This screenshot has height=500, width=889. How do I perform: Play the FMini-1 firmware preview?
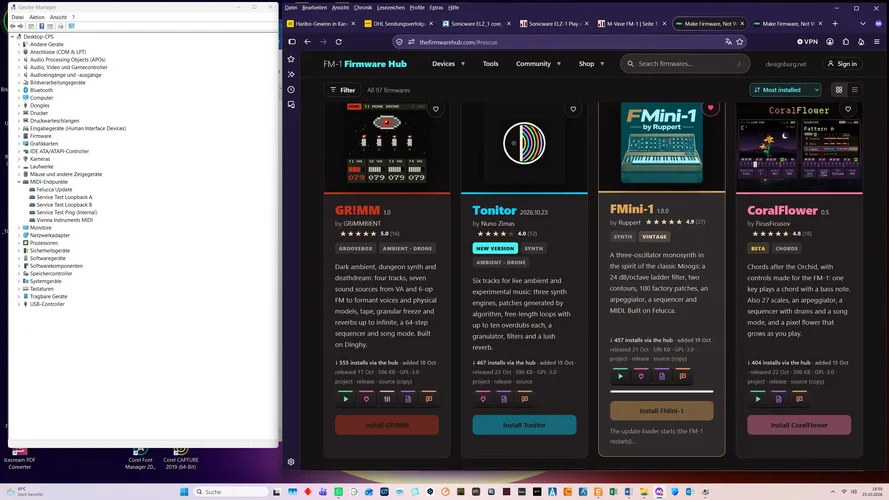click(620, 376)
